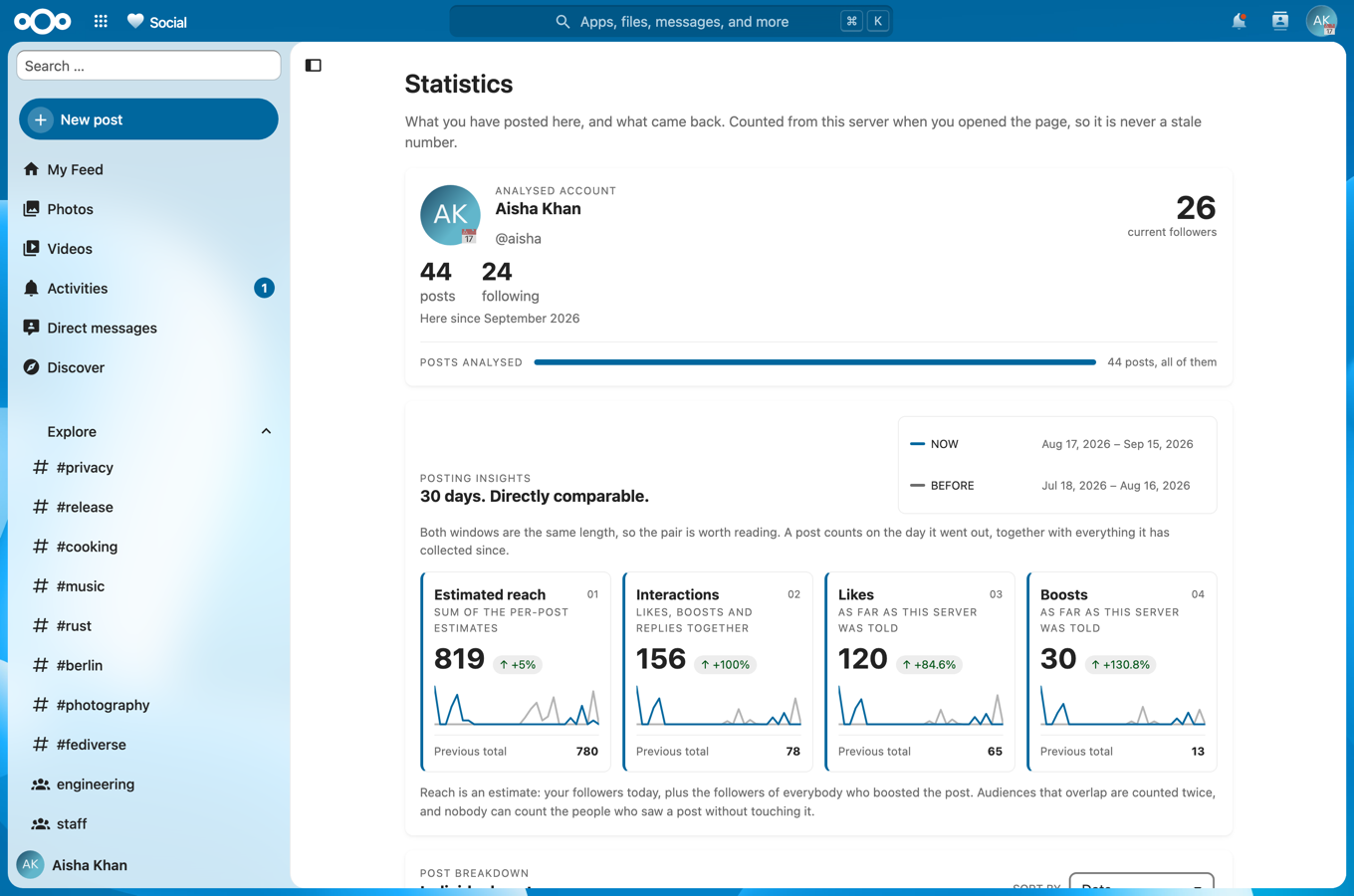This screenshot has width=1354, height=896.
Task: Click the previous total 13 value
Action: 1198,752
